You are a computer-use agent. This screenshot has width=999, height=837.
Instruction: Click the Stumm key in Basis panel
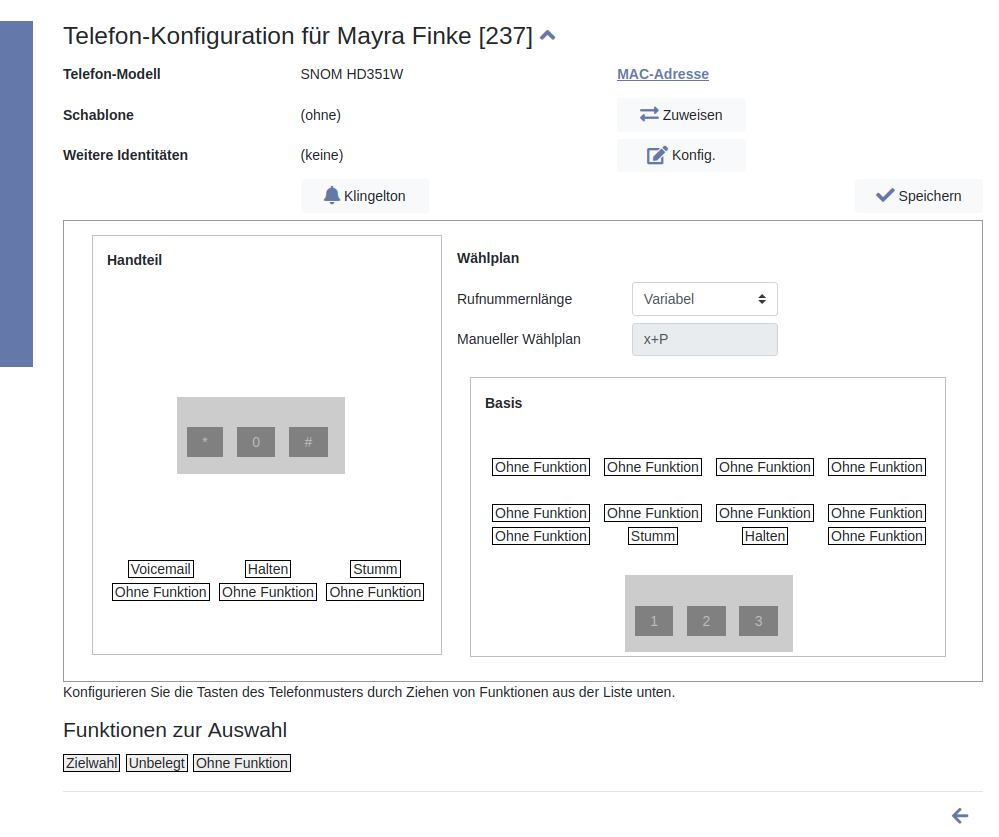[653, 536]
